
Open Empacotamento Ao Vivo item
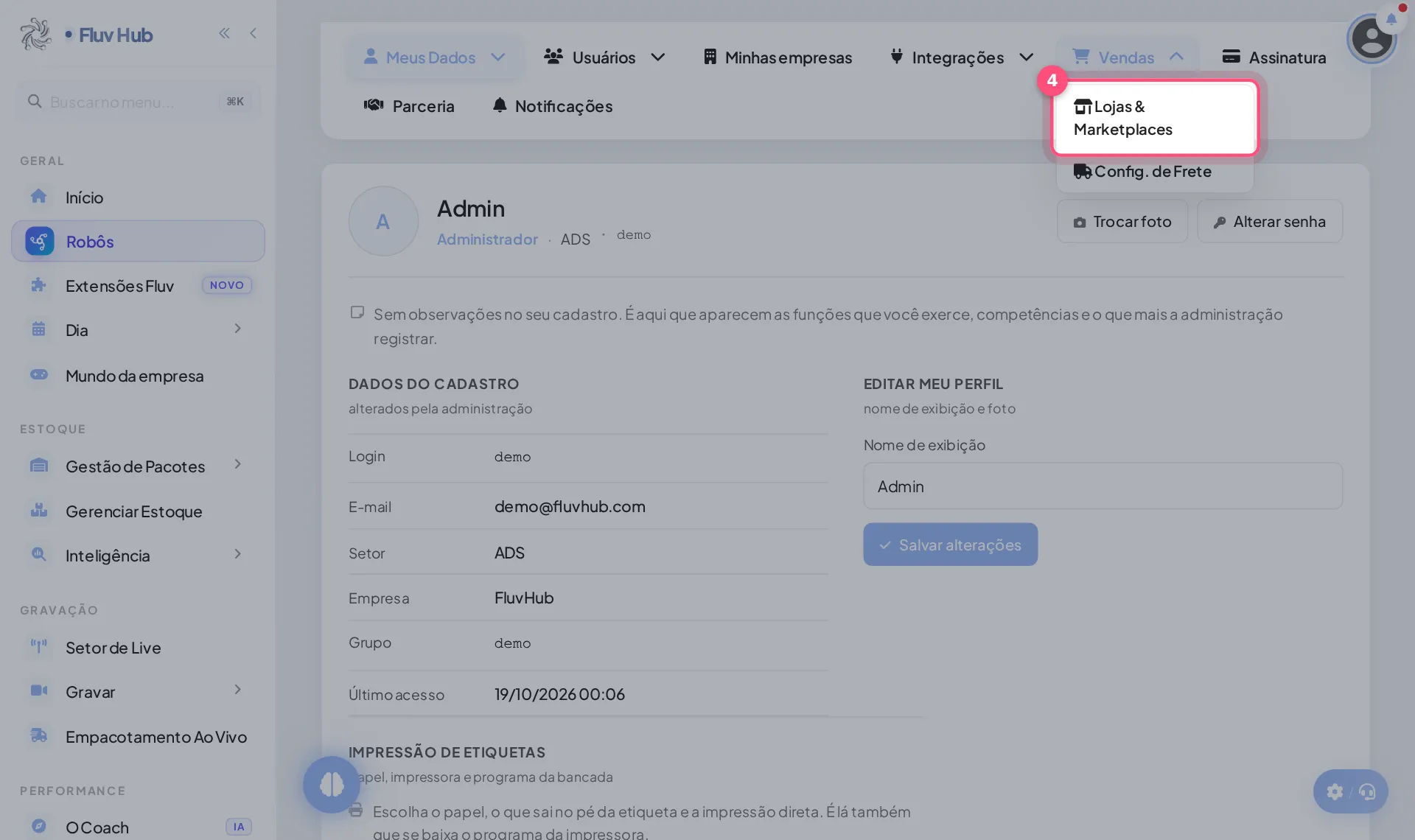pyautogui.click(x=138, y=737)
